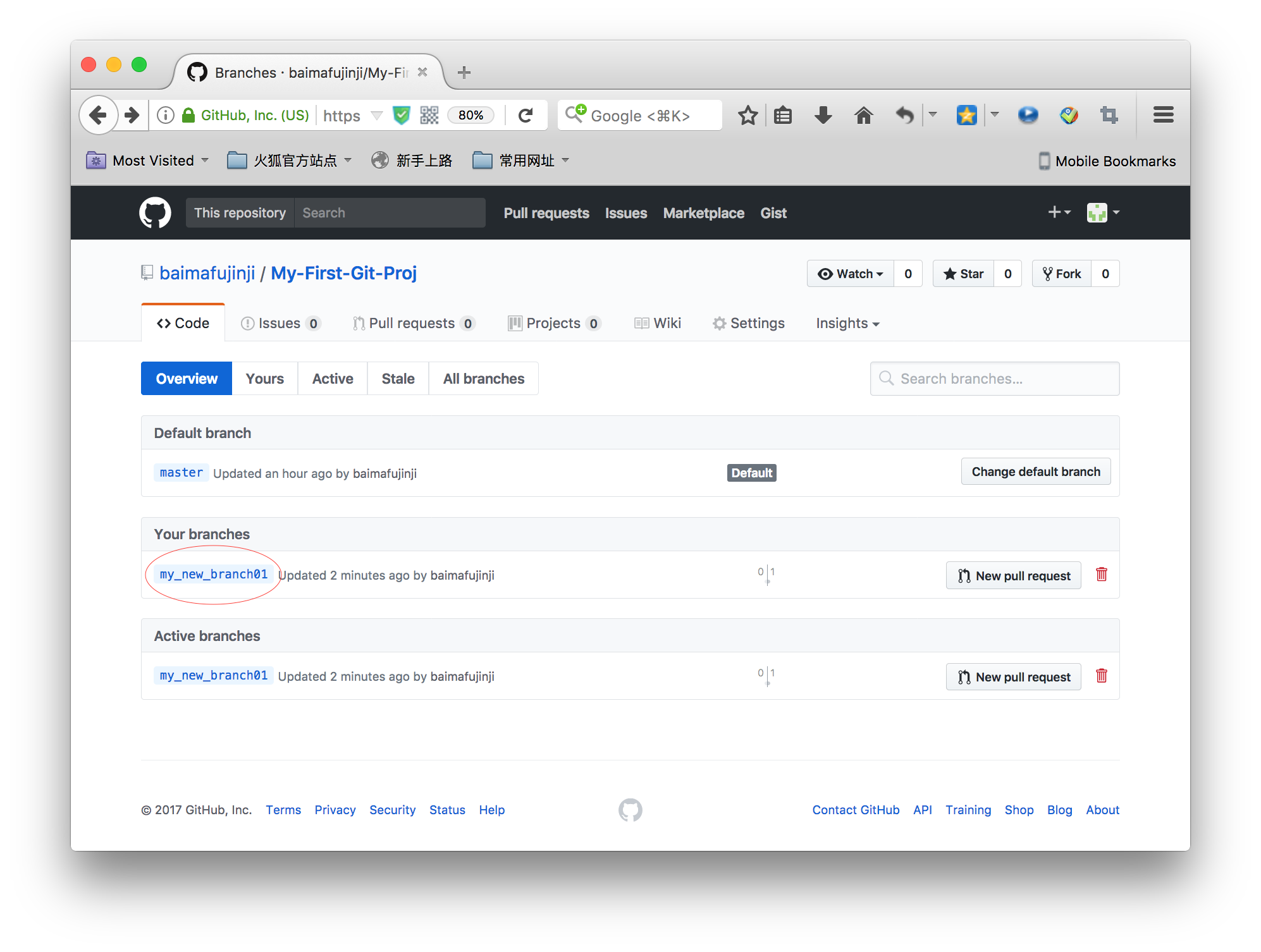Switch to the Stale branches tab
Screen dimensions: 1261x952
398,379
